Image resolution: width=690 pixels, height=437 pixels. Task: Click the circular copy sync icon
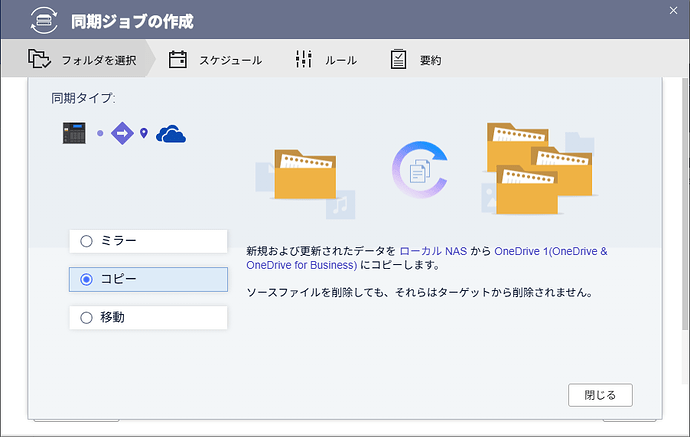click(420, 167)
